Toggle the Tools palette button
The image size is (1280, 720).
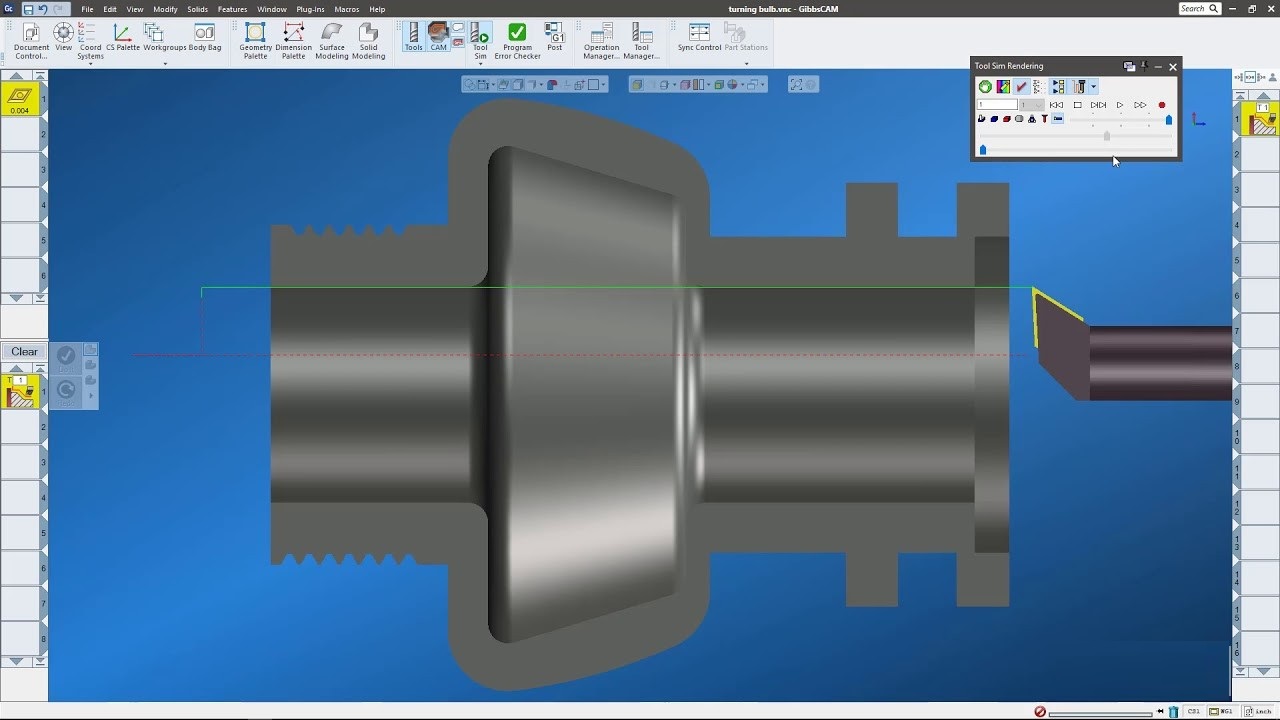pyautogui.click(x=413, y=37)
